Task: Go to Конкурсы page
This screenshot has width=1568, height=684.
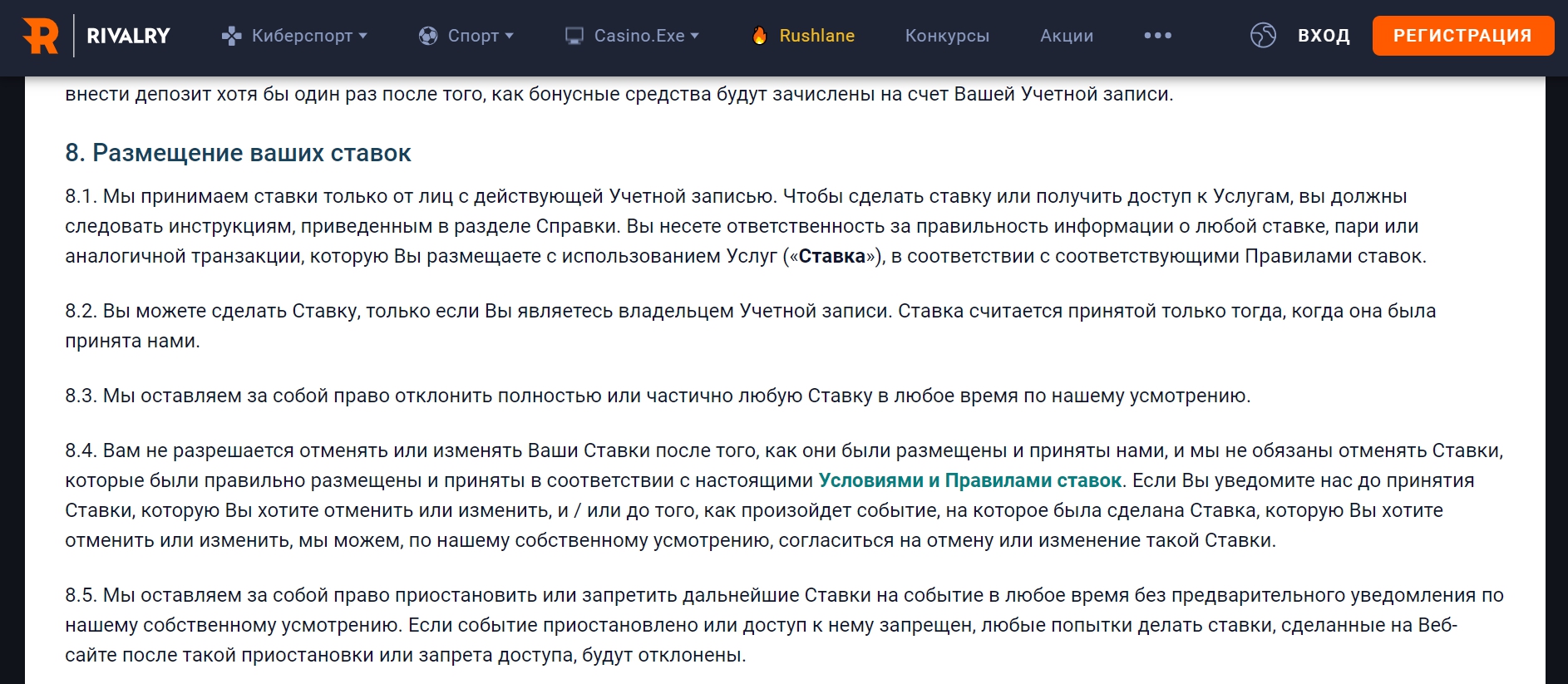Action: pyautogui.click(x=947, y=36)
